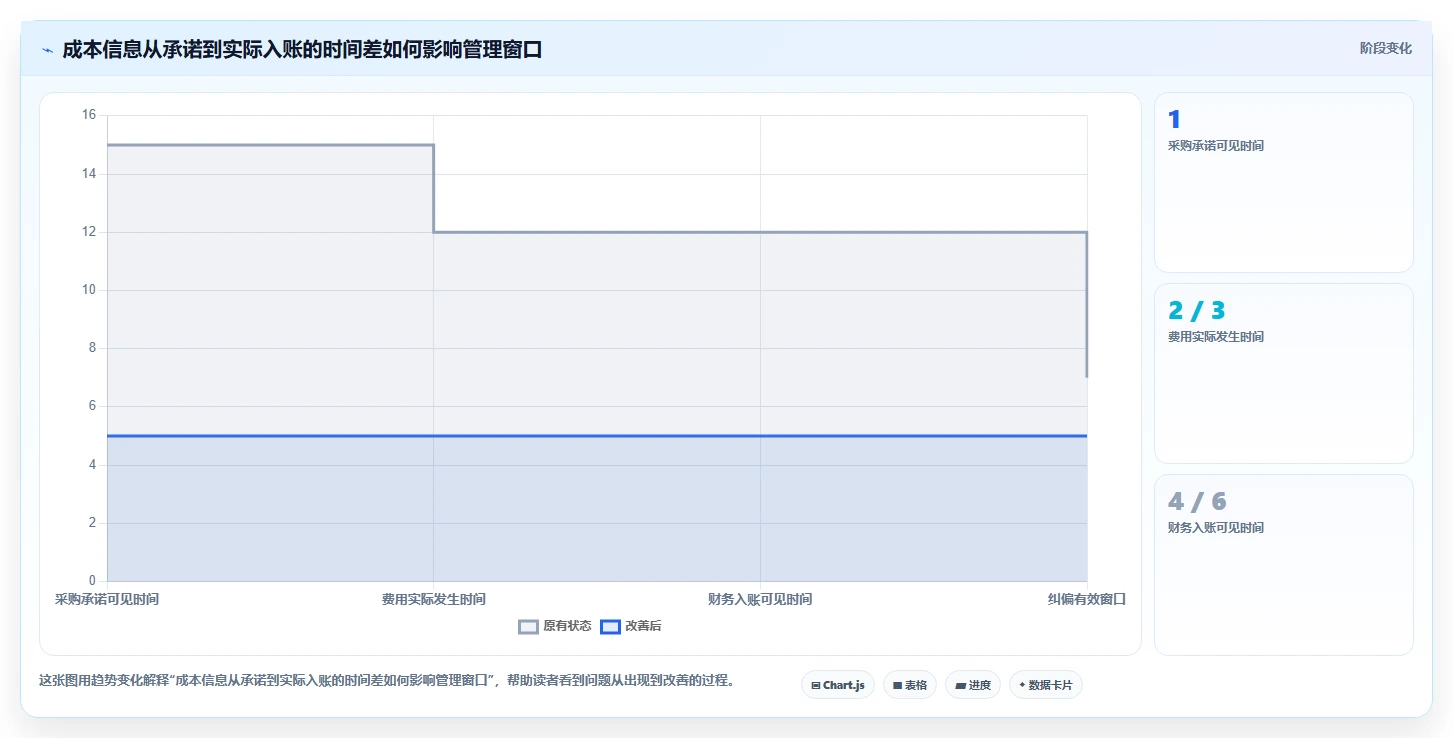The width and height of the screenshot is (1453, 738).
Task: Click the 进度 tag icon
Action: coord(960,686)
